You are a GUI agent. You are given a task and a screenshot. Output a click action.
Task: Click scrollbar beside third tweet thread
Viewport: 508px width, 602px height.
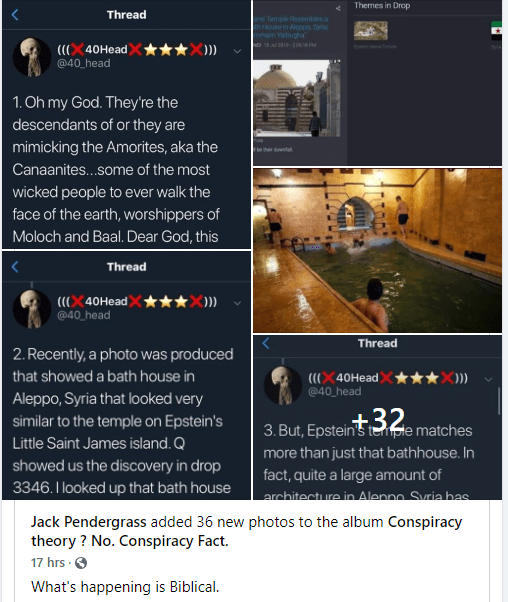pyautogui.click(x=499, y=401)
